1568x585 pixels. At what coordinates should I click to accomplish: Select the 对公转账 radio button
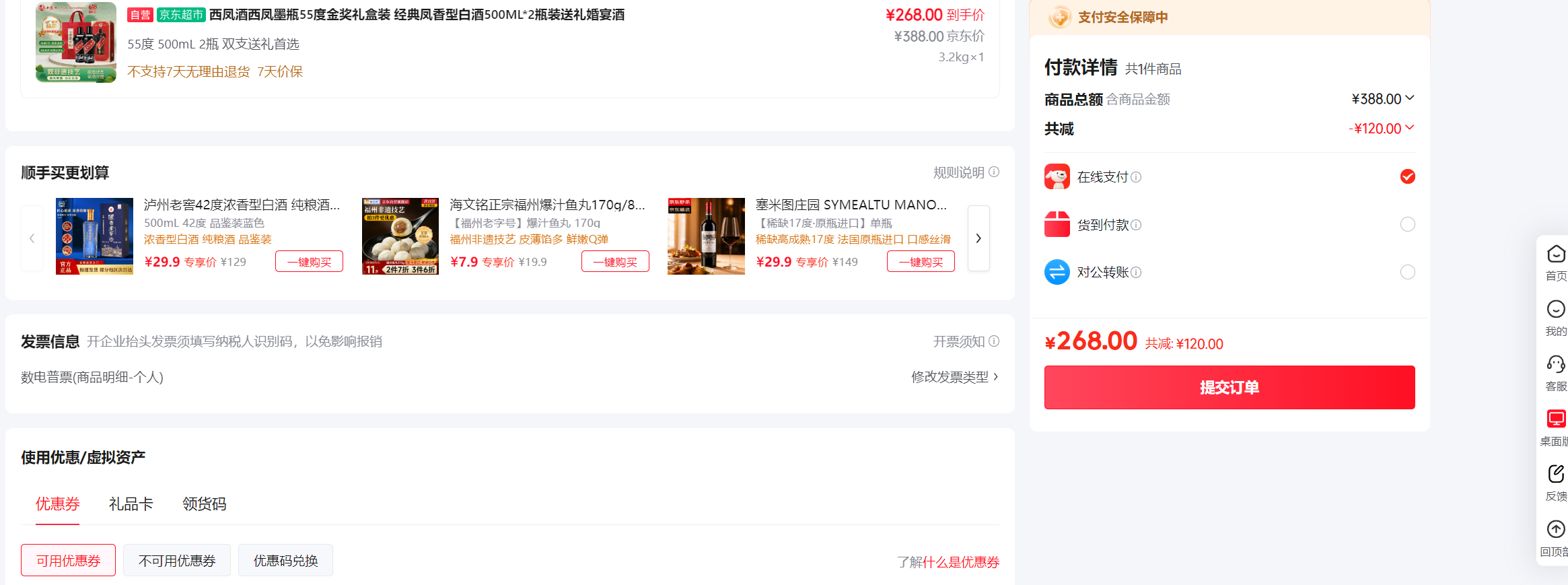[1408, 272]
